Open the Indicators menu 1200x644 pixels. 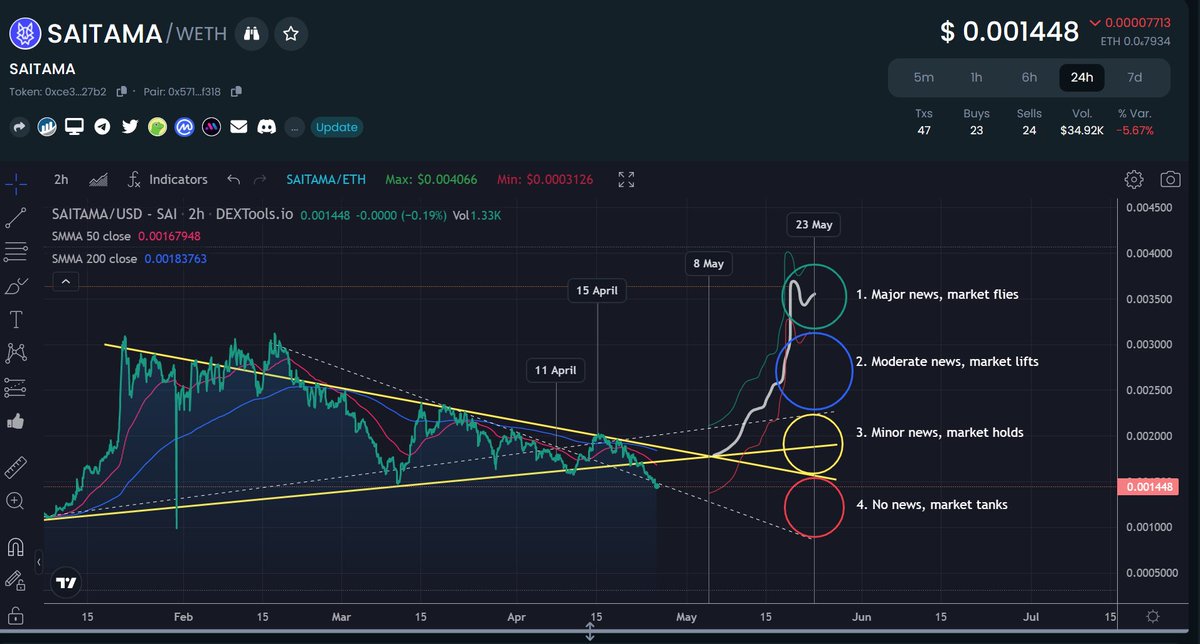167,180
